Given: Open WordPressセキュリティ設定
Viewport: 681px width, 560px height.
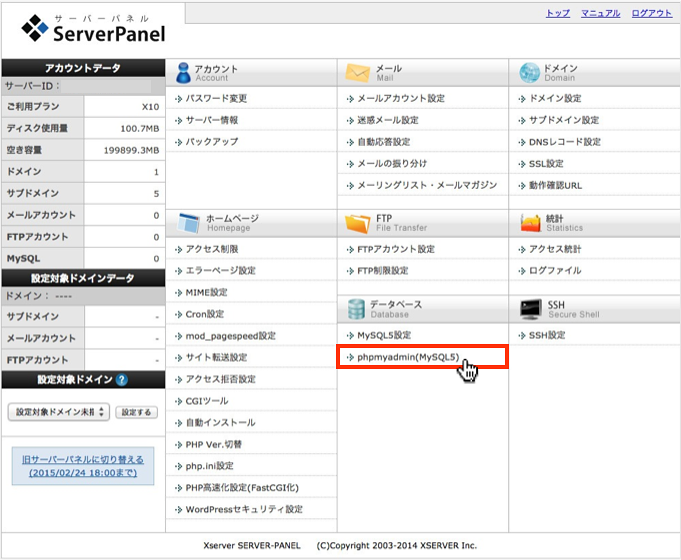Looking at the screenshot, I should [244, 509].
